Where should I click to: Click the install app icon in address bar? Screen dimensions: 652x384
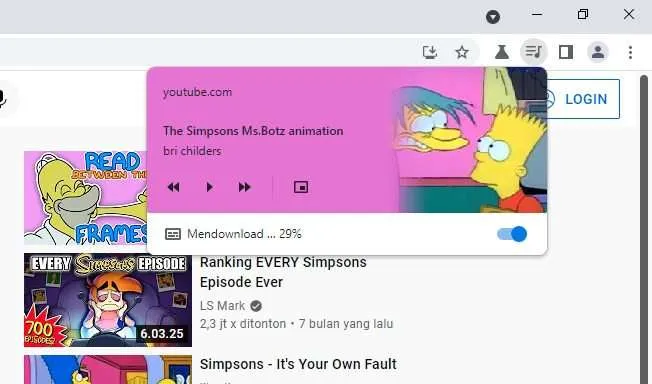click(430, 52)
